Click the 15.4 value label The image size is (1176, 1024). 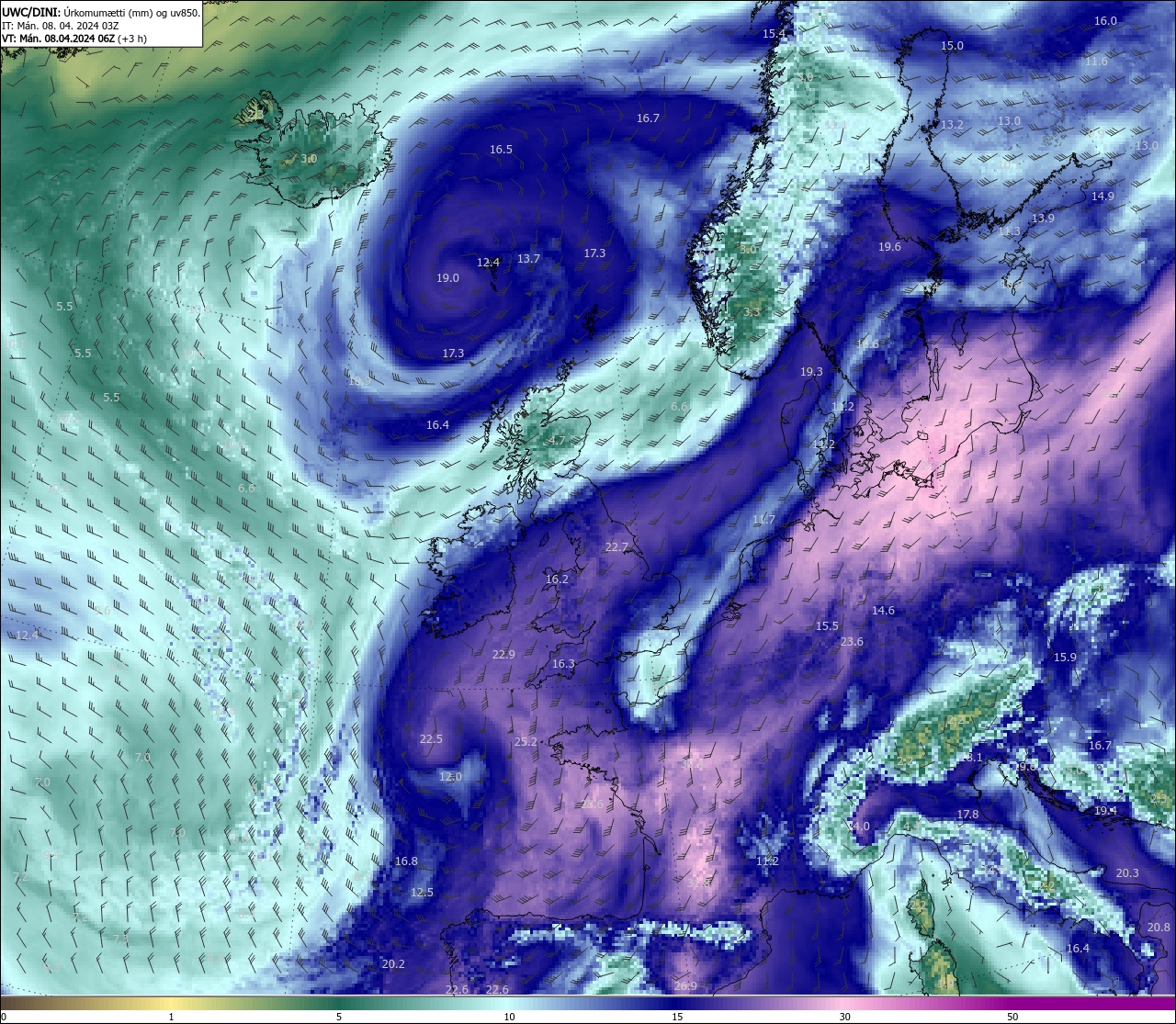[774, 34]
